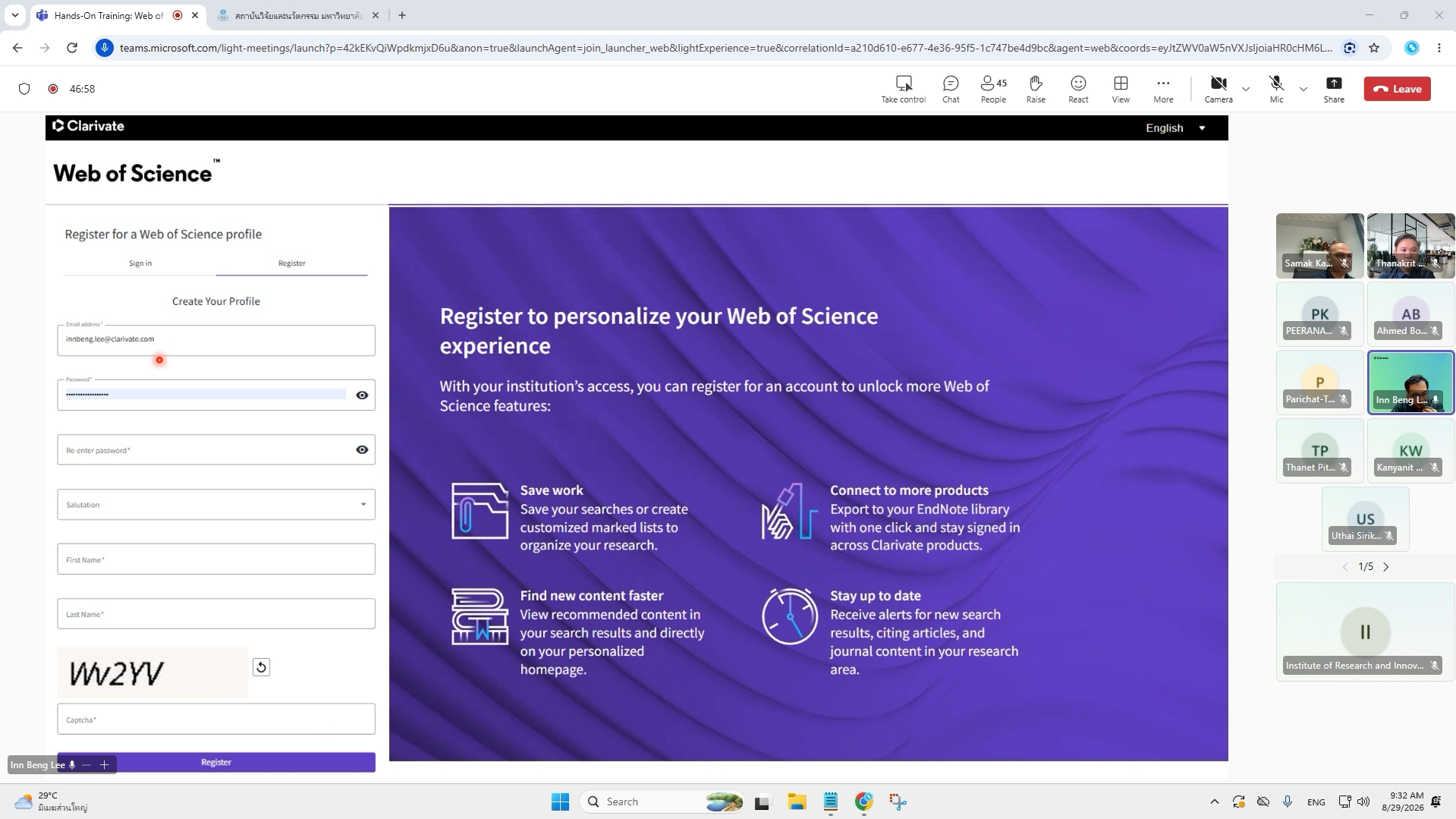Refresh the captcha image

click(261, 667)
